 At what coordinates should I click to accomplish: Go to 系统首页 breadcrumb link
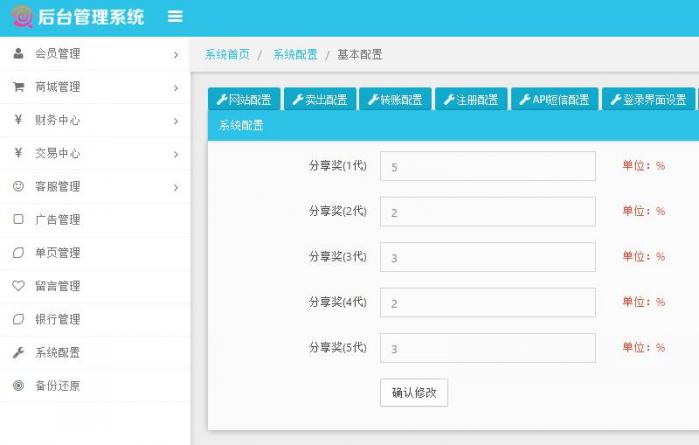pos(227,55)
